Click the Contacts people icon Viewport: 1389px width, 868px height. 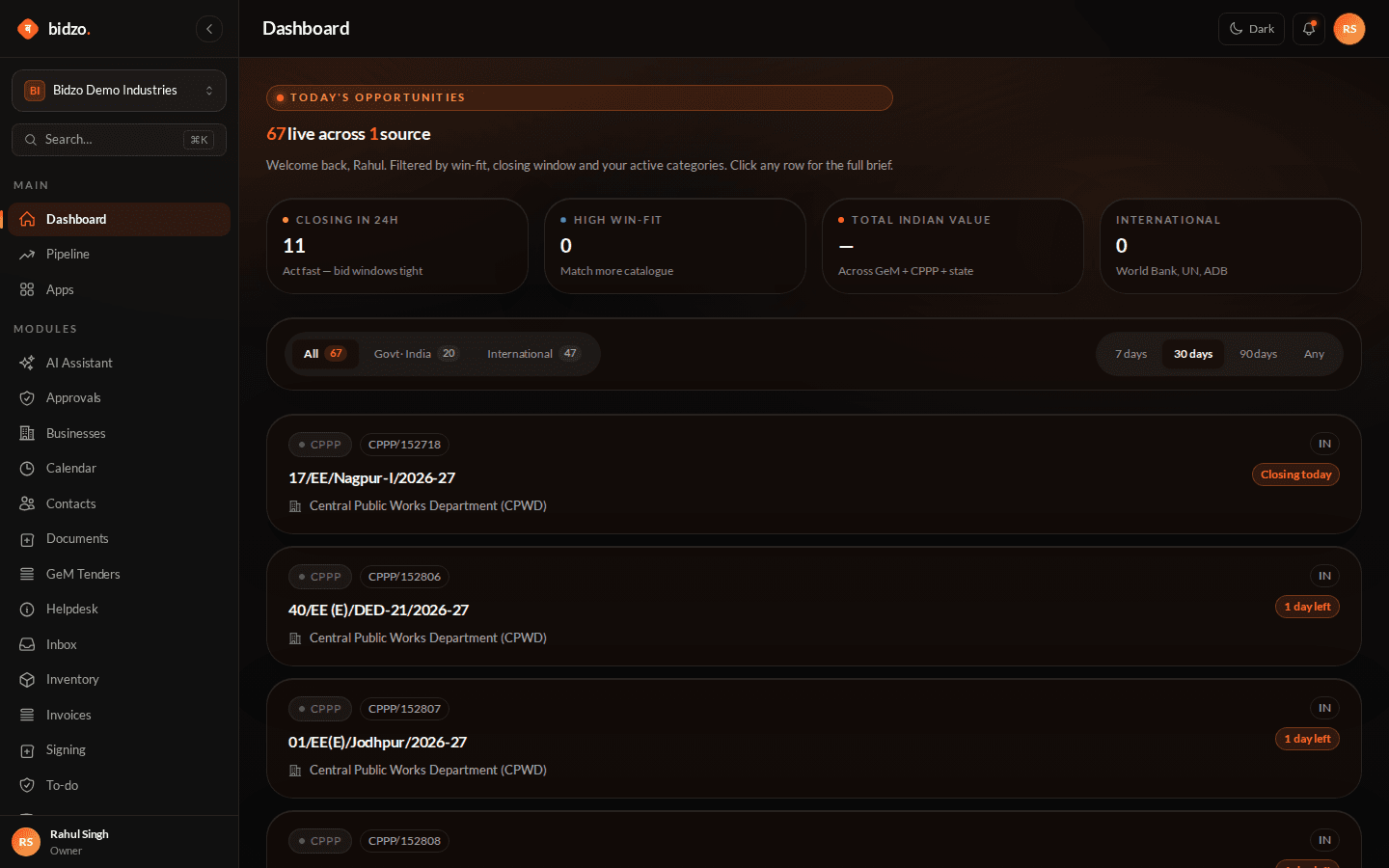coord(27,503)
